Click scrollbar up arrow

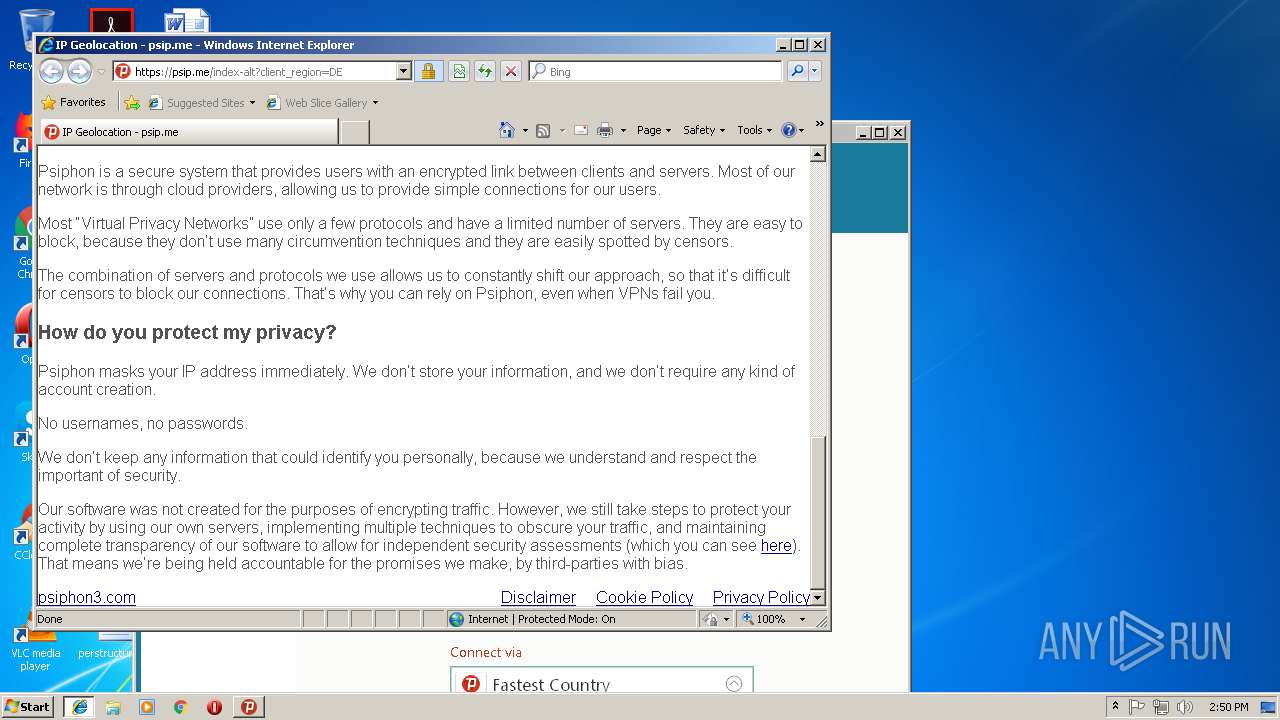pos(818,154)
